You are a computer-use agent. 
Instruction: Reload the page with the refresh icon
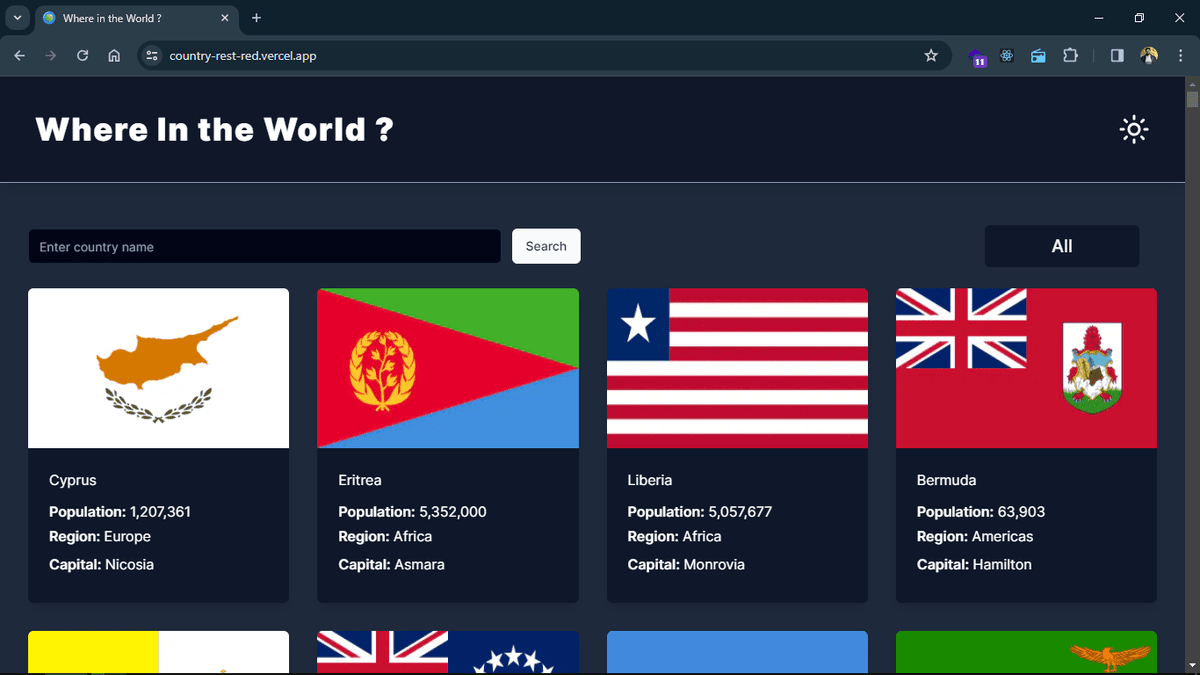click(x=82, y=56)
